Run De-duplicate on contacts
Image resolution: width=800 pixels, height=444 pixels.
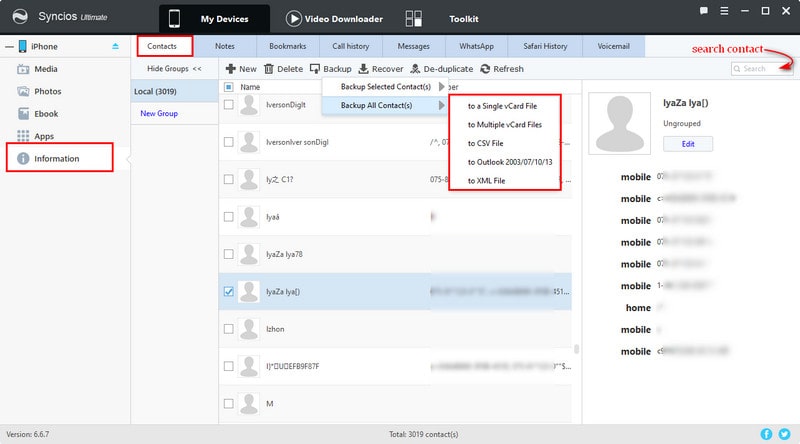pyautogui.click(x=438, y=69)
